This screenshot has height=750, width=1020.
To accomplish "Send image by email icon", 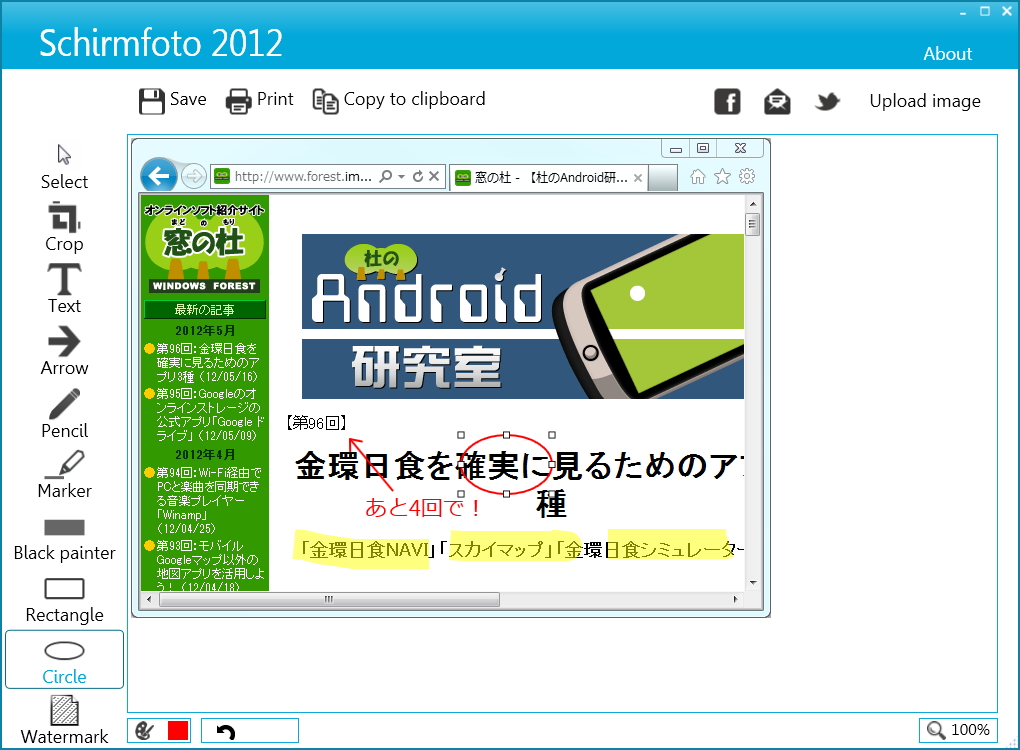I will [x=777, y=102].
